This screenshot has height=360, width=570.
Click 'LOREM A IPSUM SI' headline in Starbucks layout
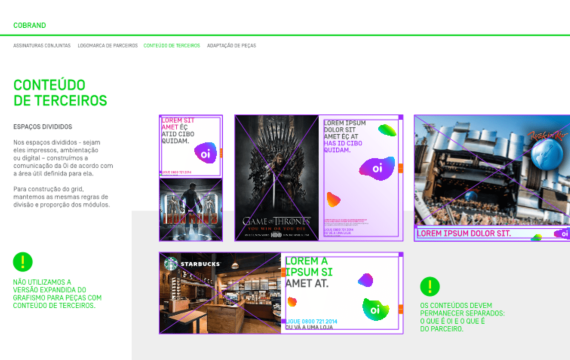309,267
